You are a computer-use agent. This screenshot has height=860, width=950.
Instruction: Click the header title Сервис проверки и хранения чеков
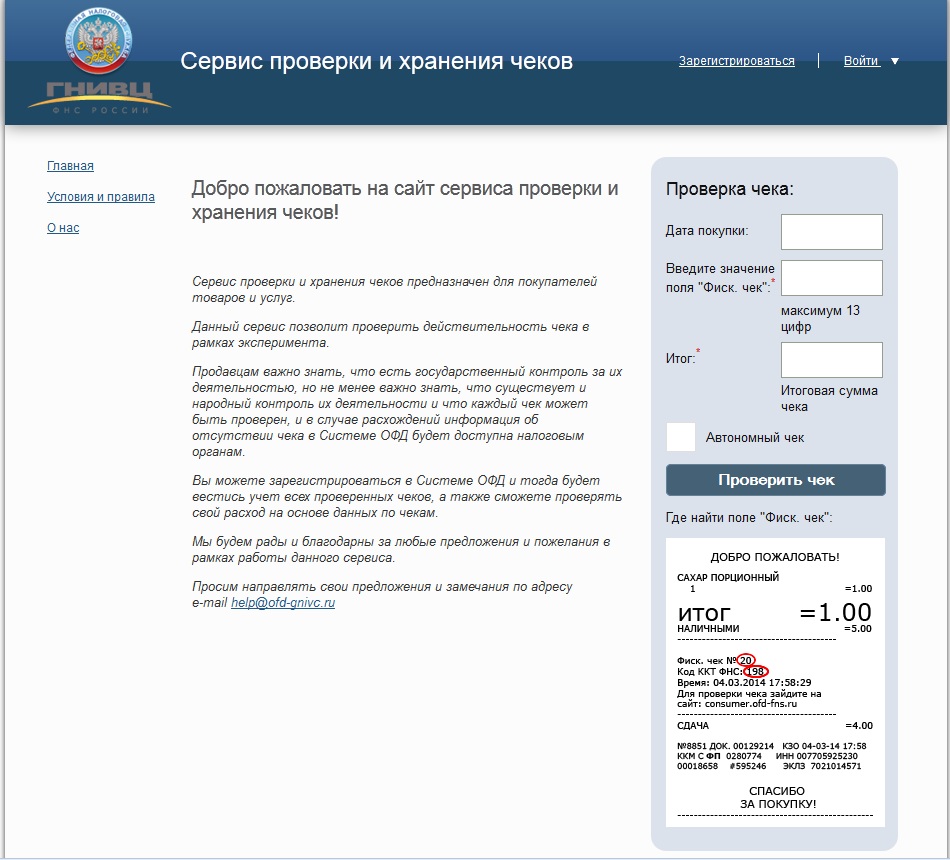tap(376, 62)
